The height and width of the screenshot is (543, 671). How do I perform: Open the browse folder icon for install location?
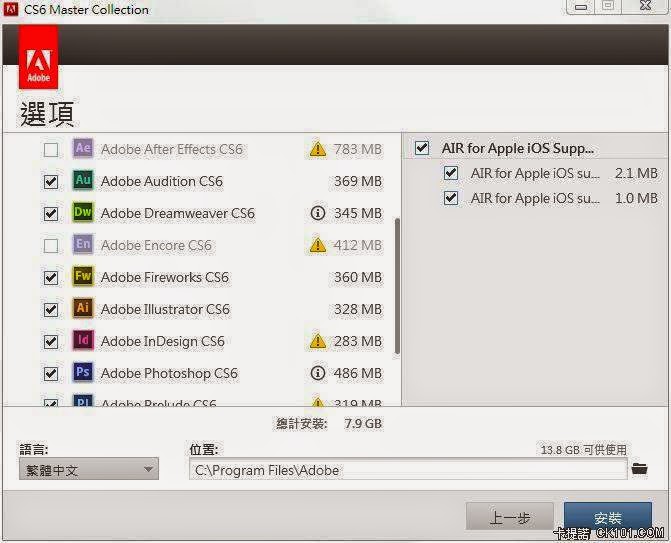(639, 469)
